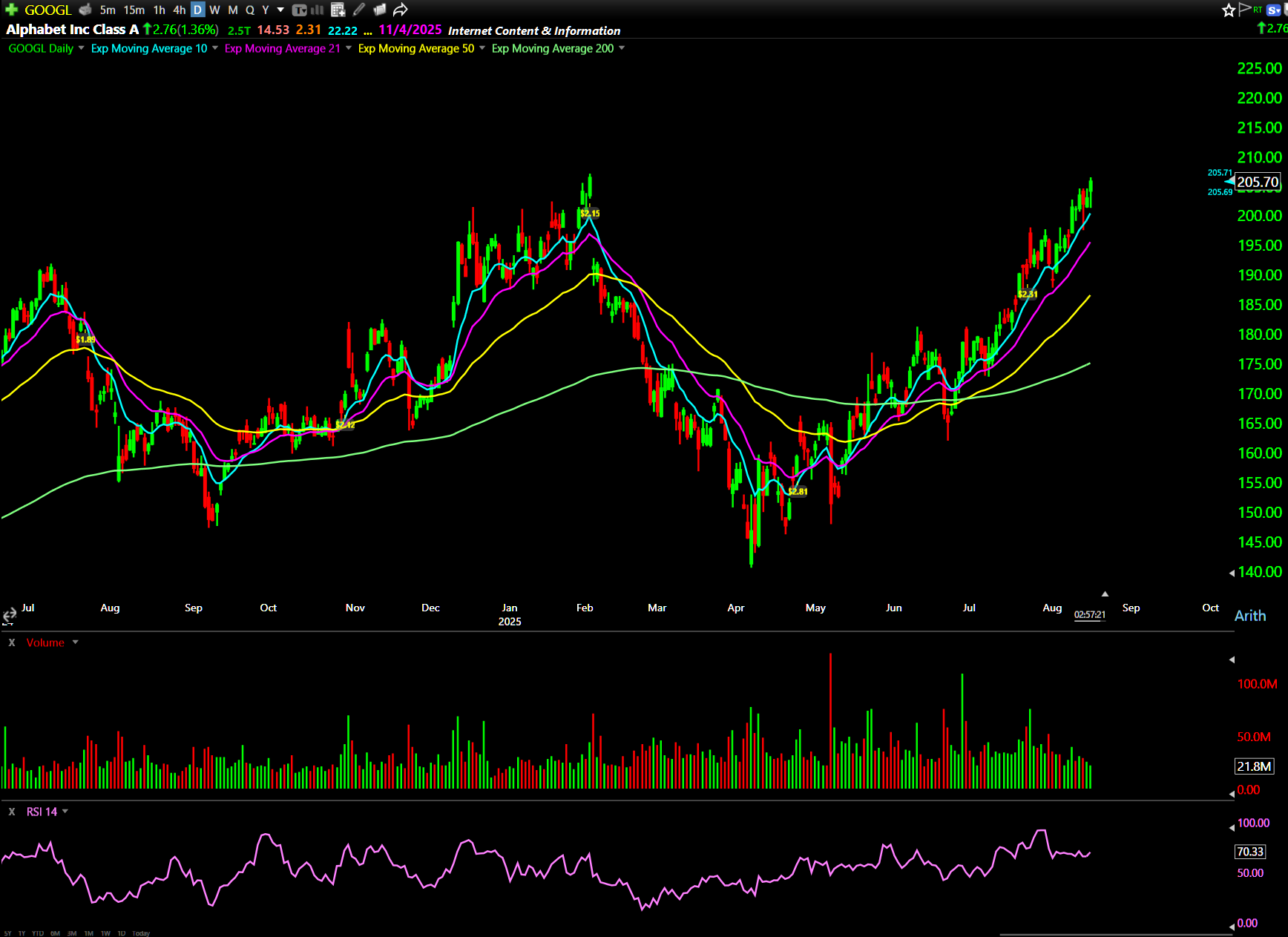Close the RSI 14 pane with its X
Screen dimensions: 1288x937
pos(12,812)
